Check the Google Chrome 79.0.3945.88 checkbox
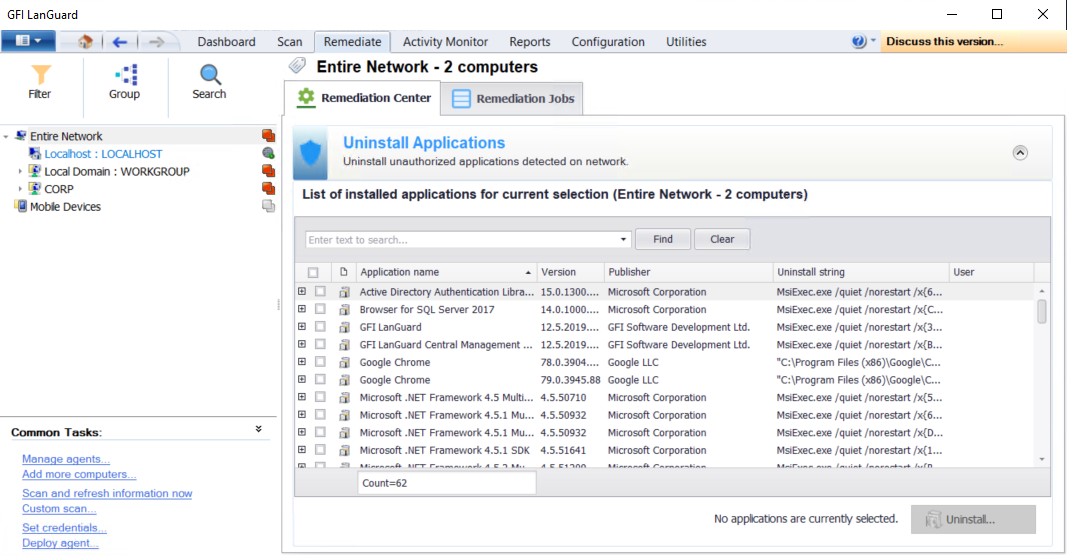This screenshot has width=1067, height=555. 321,380
